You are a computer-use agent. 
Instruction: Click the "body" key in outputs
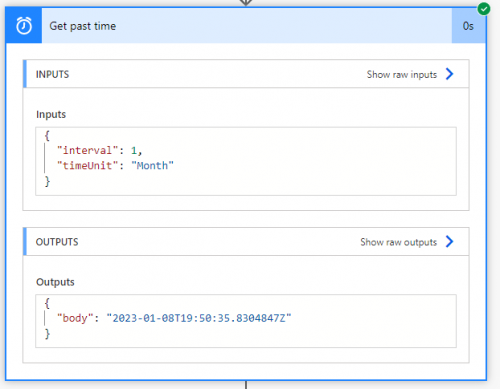(x=75, y=318)
